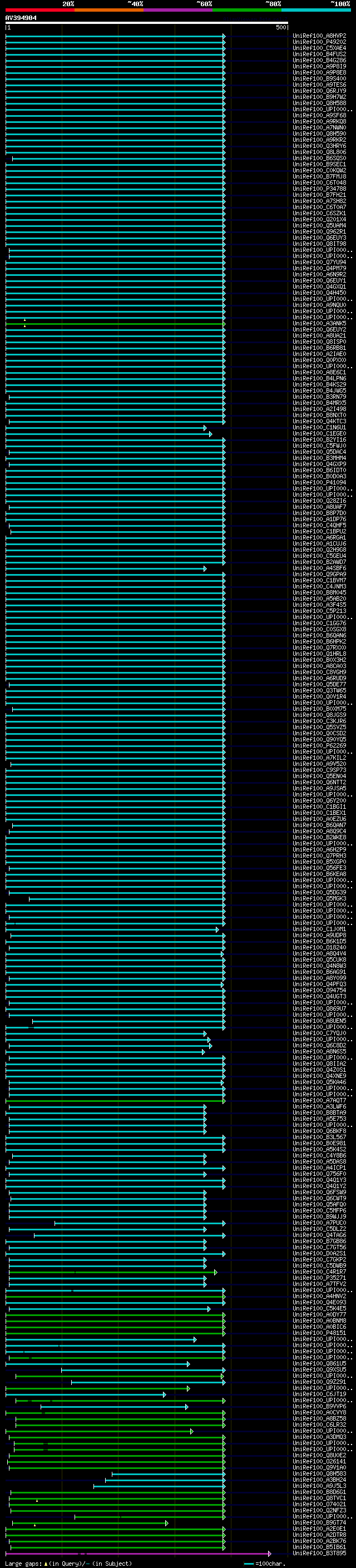Select label UniRef100_Q5EN04
This screenshot has height=1568, width=356.
319,776
